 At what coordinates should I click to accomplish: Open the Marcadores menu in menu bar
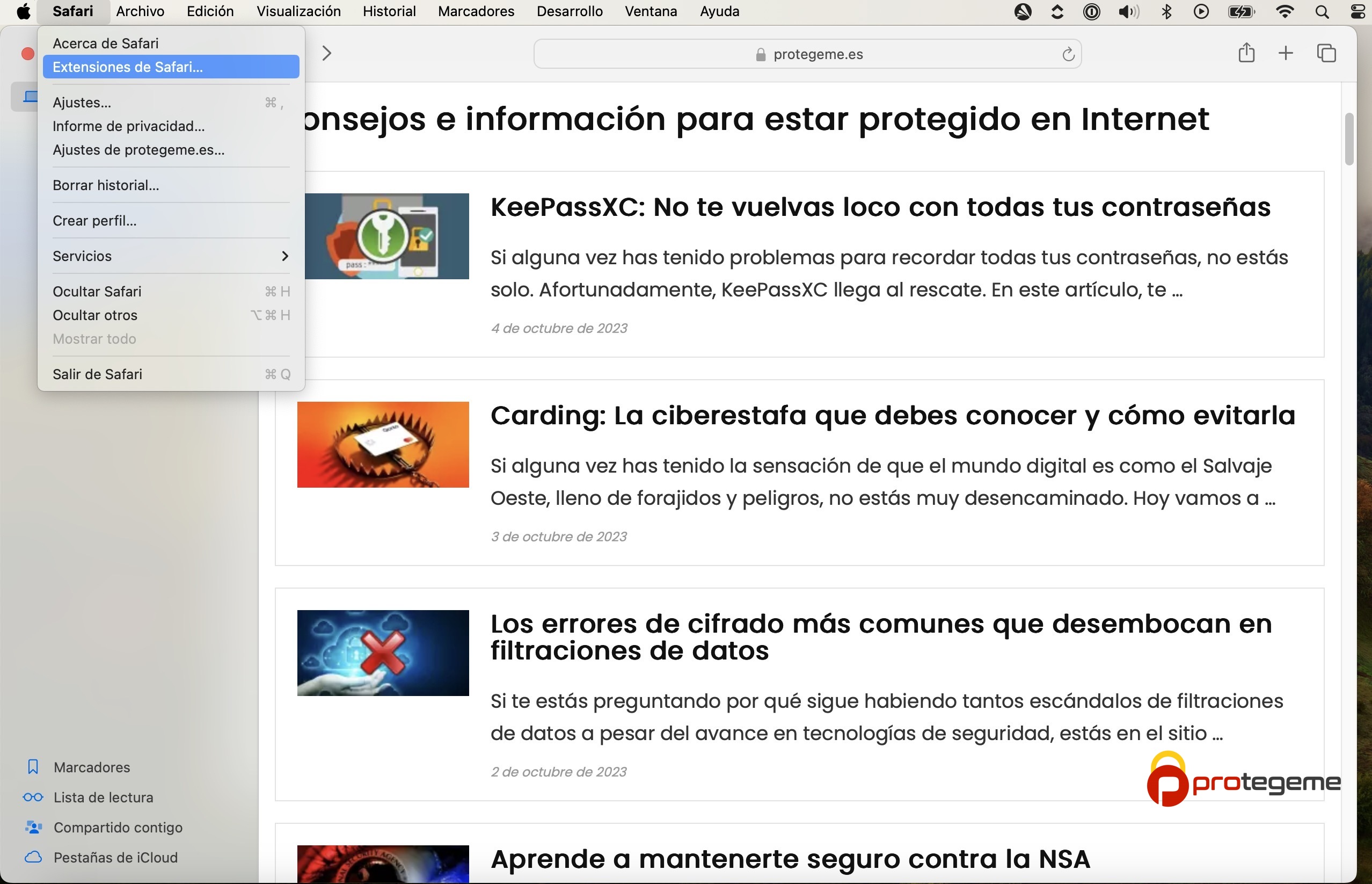pos(476,11)
